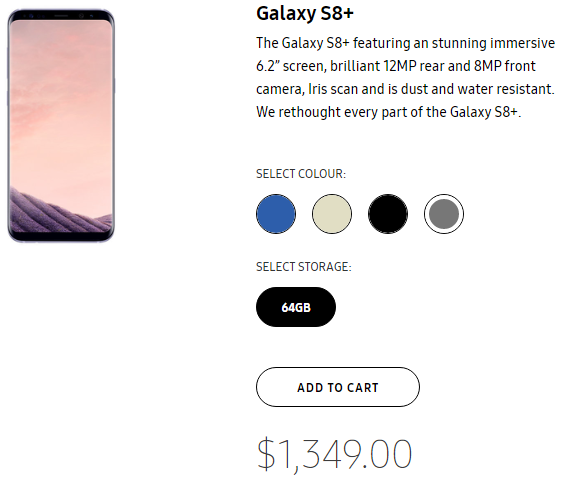Choose the cream gold colour option
The height and width of the screenshot is (484, 572).
tap(332, 214)
